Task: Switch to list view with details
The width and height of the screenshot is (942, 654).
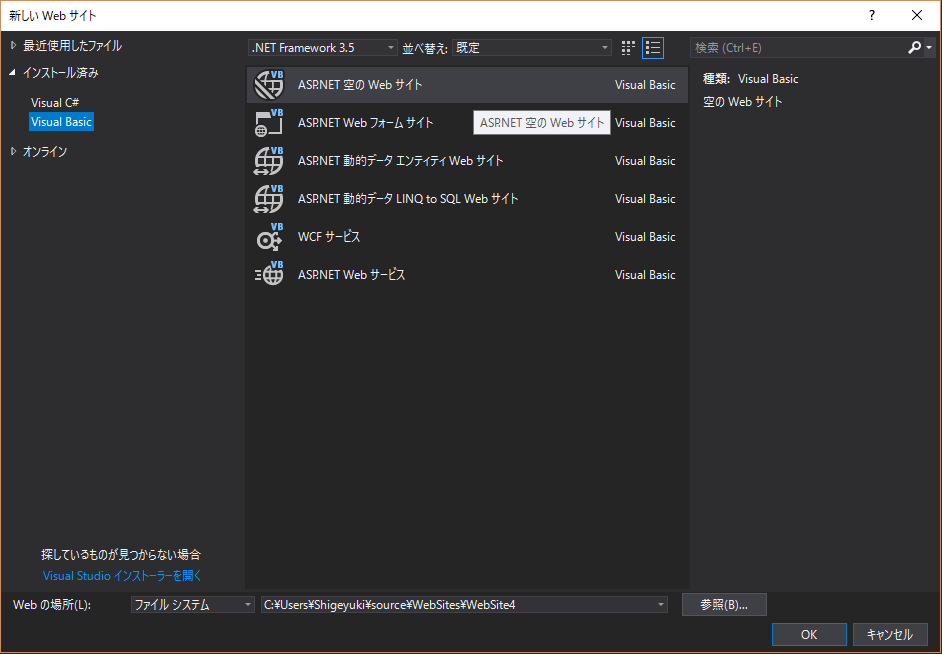Action: (653, 47)
